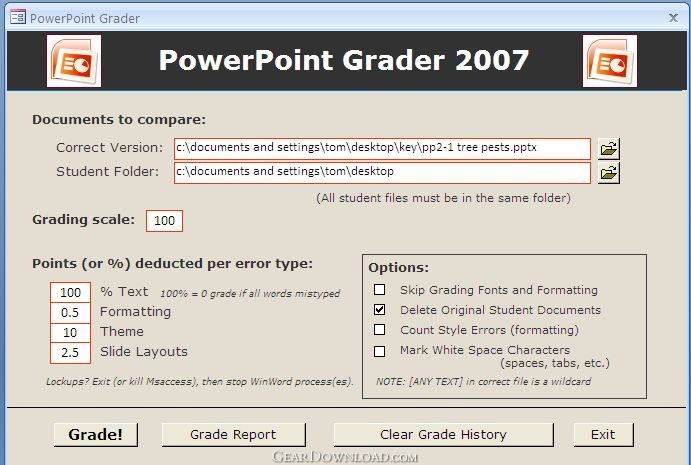Screen dimensions: 691x465
Task: Open the Grade Report
Action: click(x=233, y=435)
